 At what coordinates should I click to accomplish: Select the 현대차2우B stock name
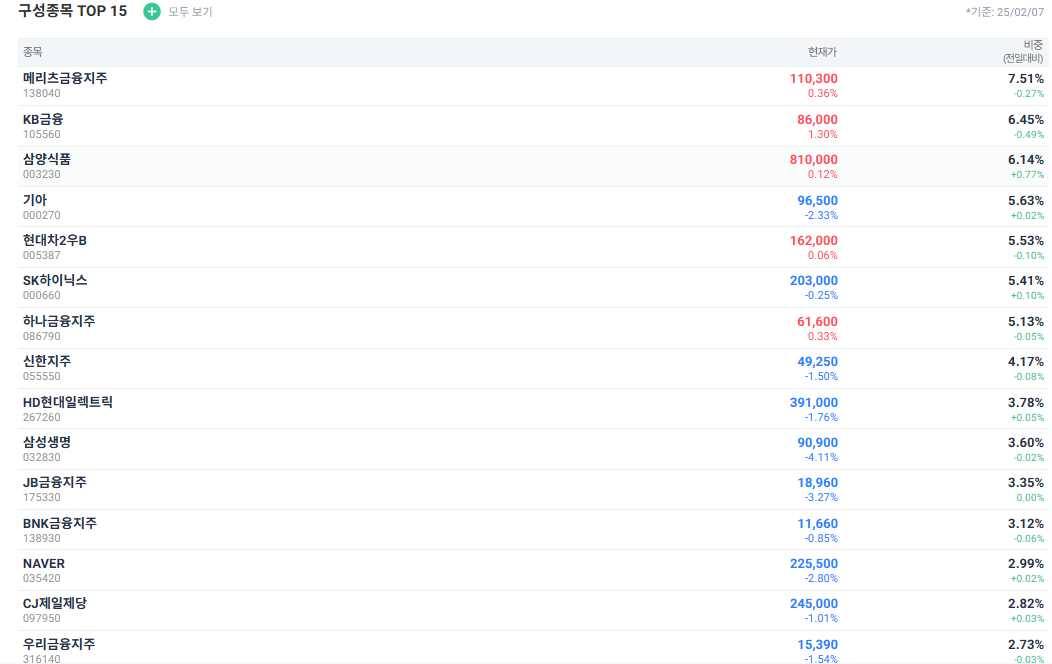(x=54, y=240)
